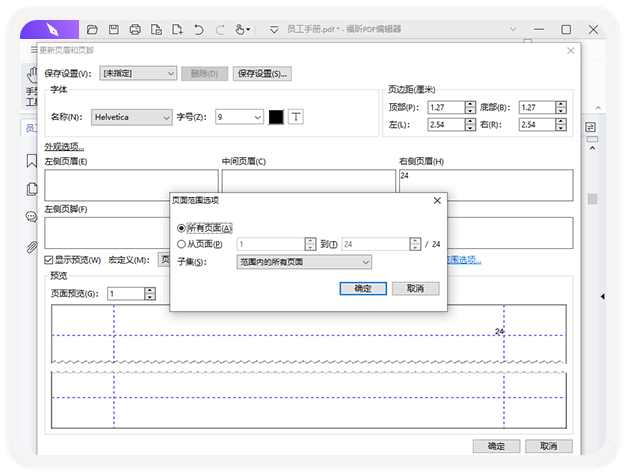Click the right margin 2.54 field
The height and width of the screenshot is (475, 626).
[537, 125]
